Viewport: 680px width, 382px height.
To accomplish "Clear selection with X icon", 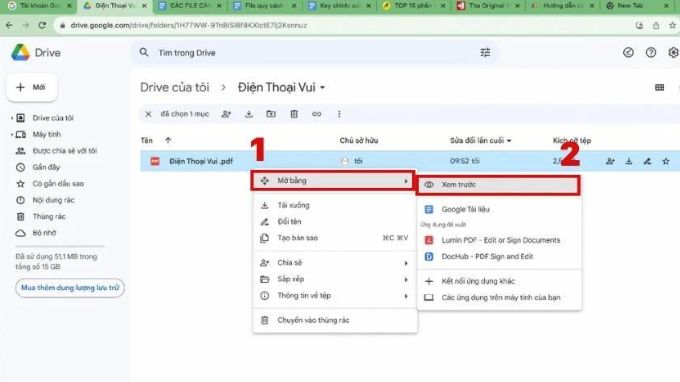I will click(x=148, y=114).
